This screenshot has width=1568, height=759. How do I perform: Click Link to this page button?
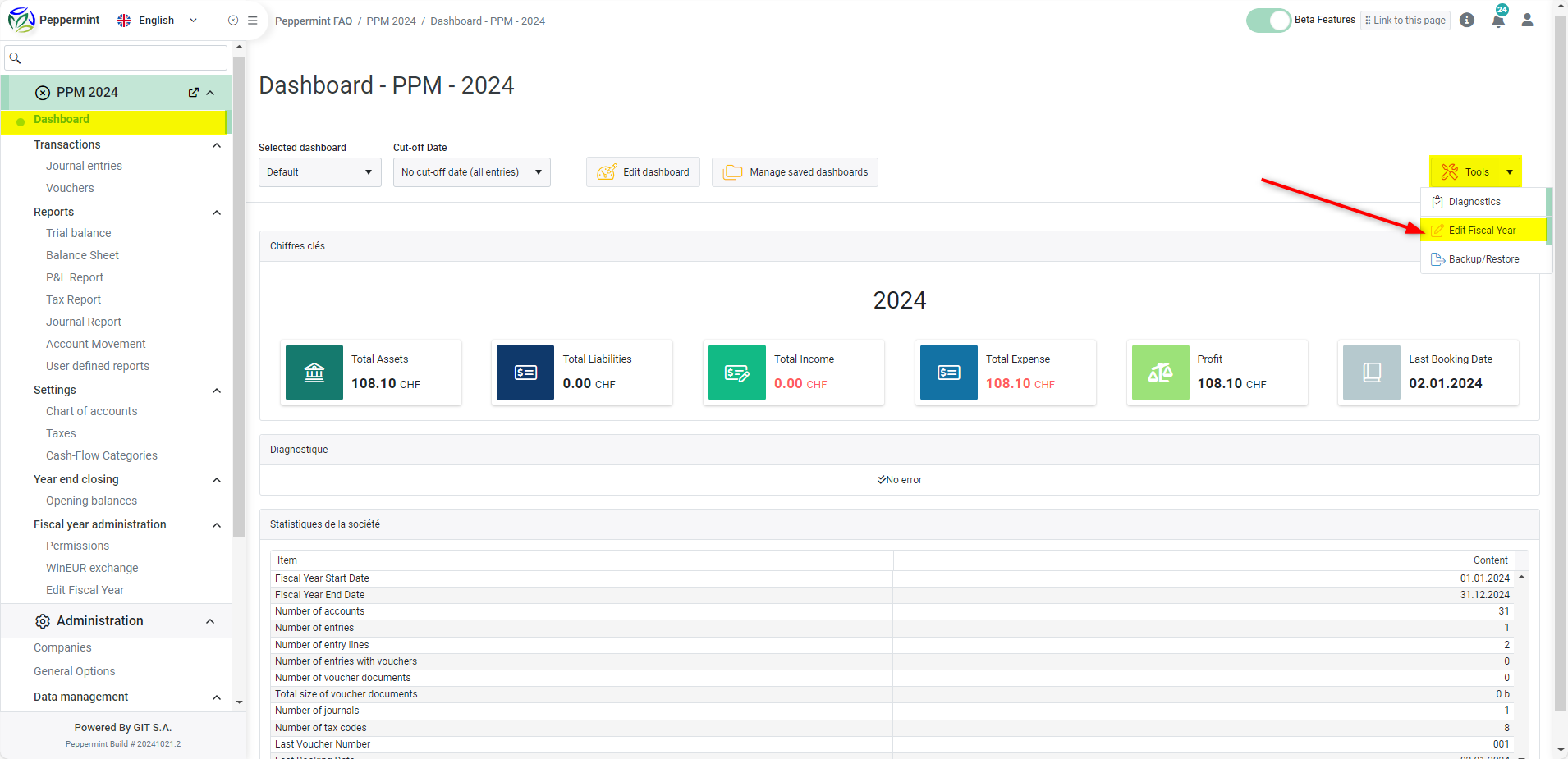[x=1405, y=21]
